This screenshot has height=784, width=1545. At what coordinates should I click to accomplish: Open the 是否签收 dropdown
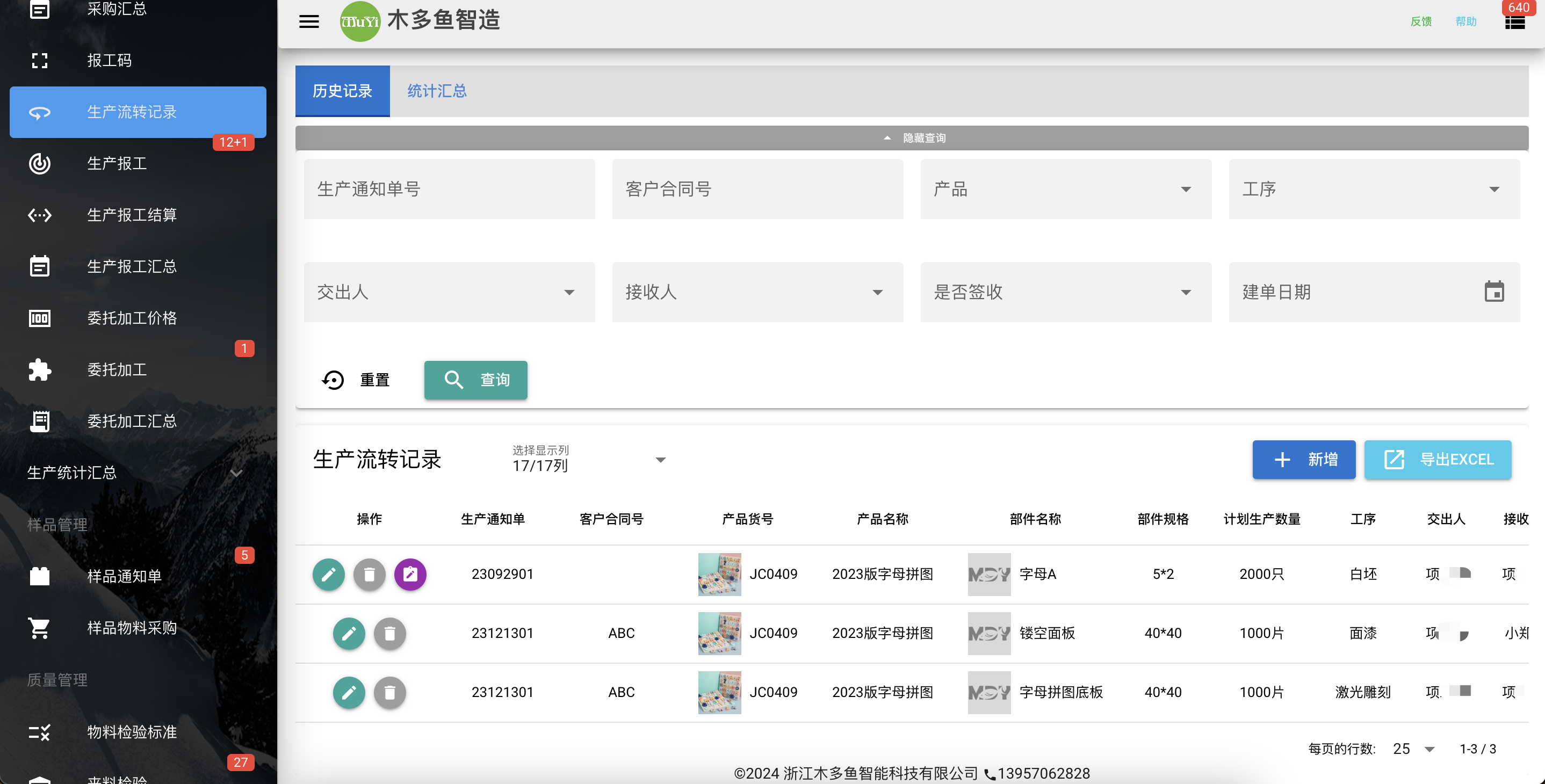[x=1066, y=292]
